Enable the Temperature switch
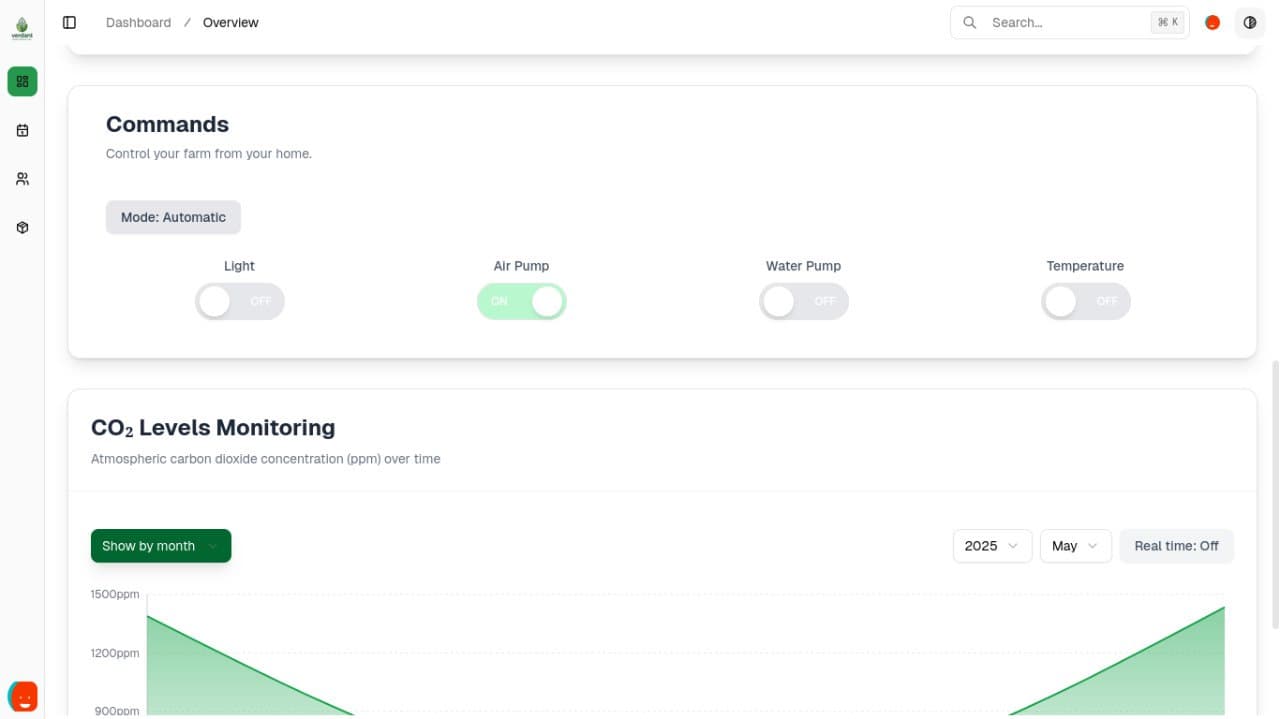The width and height of the screenshot is (1280, 719). (1086, 301)
